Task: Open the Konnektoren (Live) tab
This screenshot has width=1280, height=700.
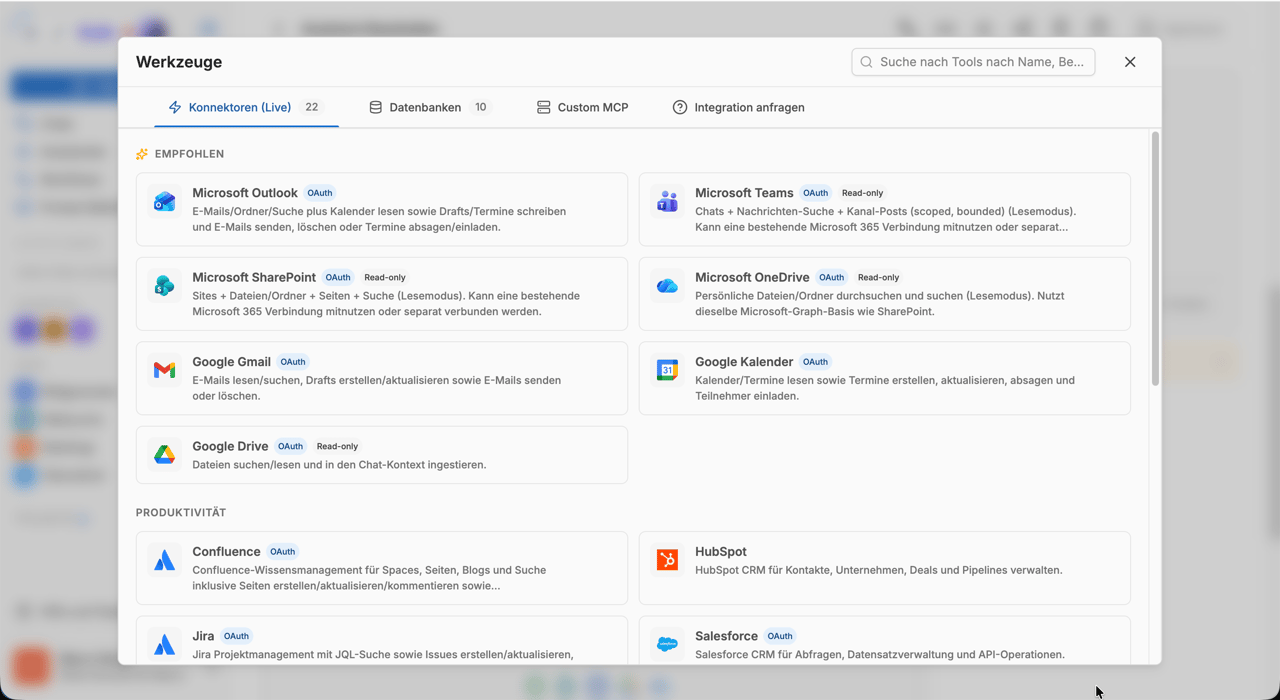Action: pyautogui.click(x=246, y=107)
